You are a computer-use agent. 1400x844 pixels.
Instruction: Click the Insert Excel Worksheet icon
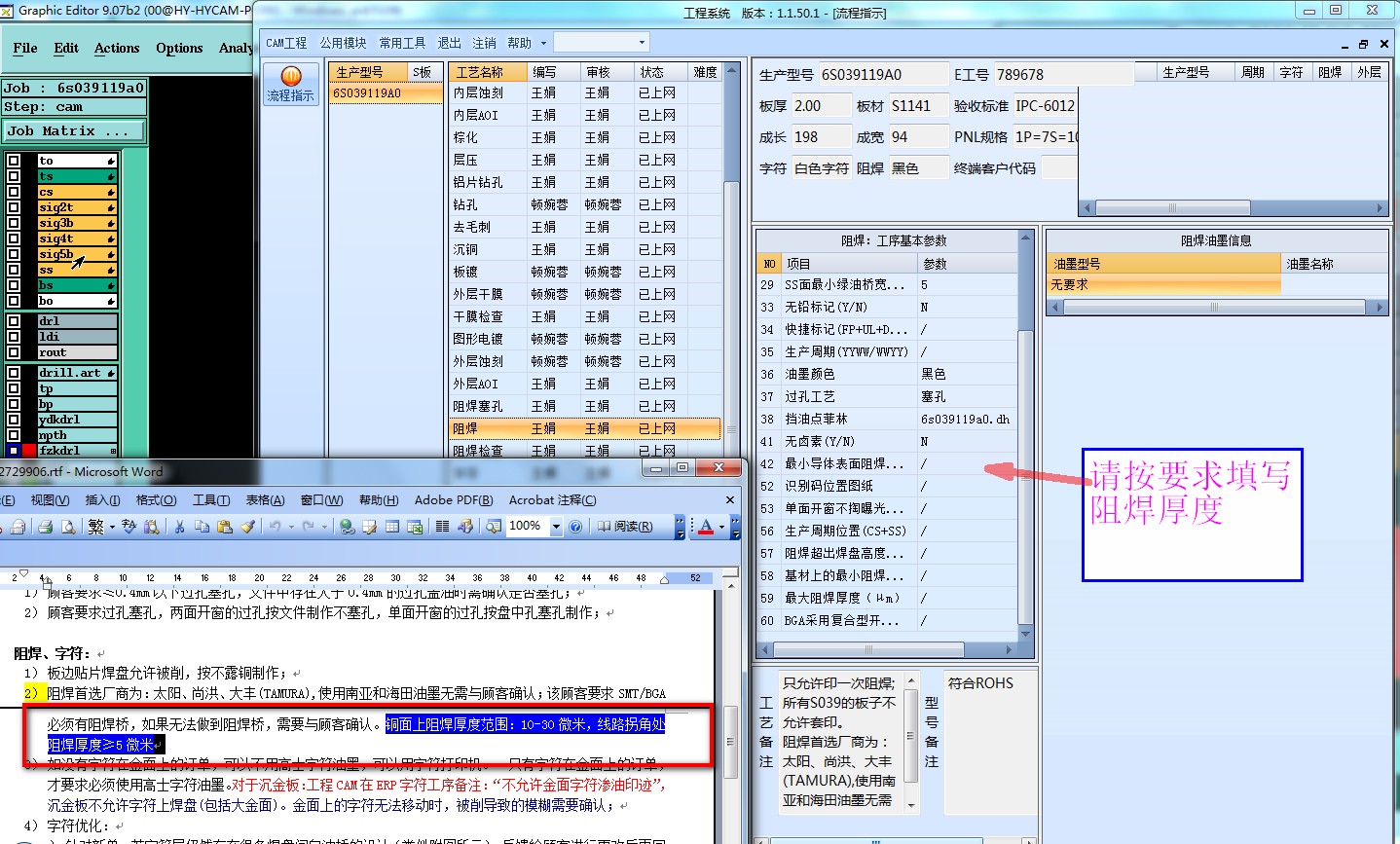coord(415,527)
